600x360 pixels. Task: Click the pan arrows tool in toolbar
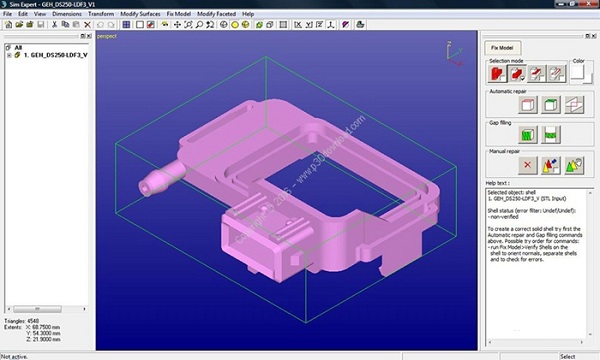177,24
